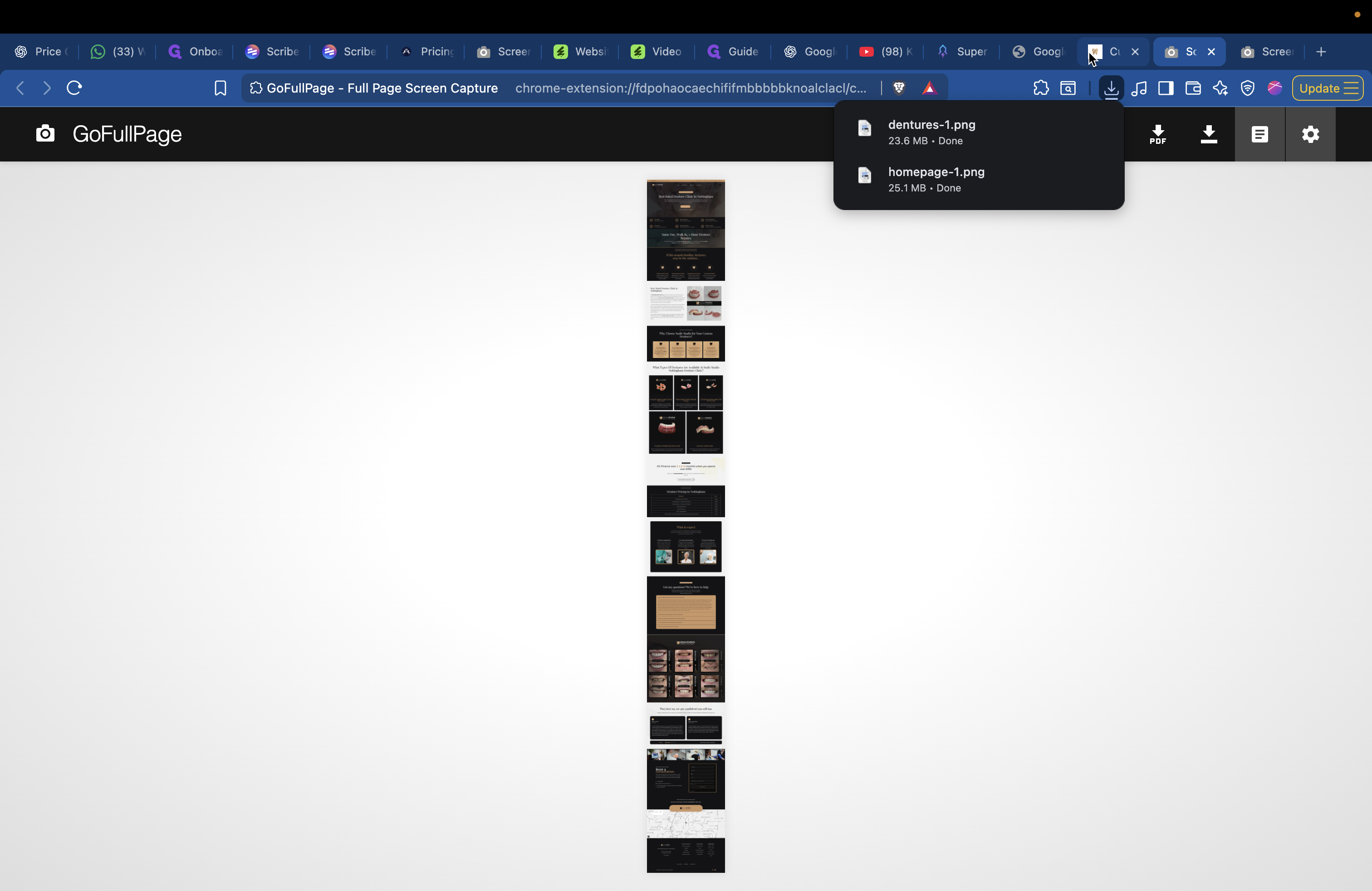Screen dimensions: 1372x891
Task: Open the GoFullPage capture list icon
Action: [1260, 134]
